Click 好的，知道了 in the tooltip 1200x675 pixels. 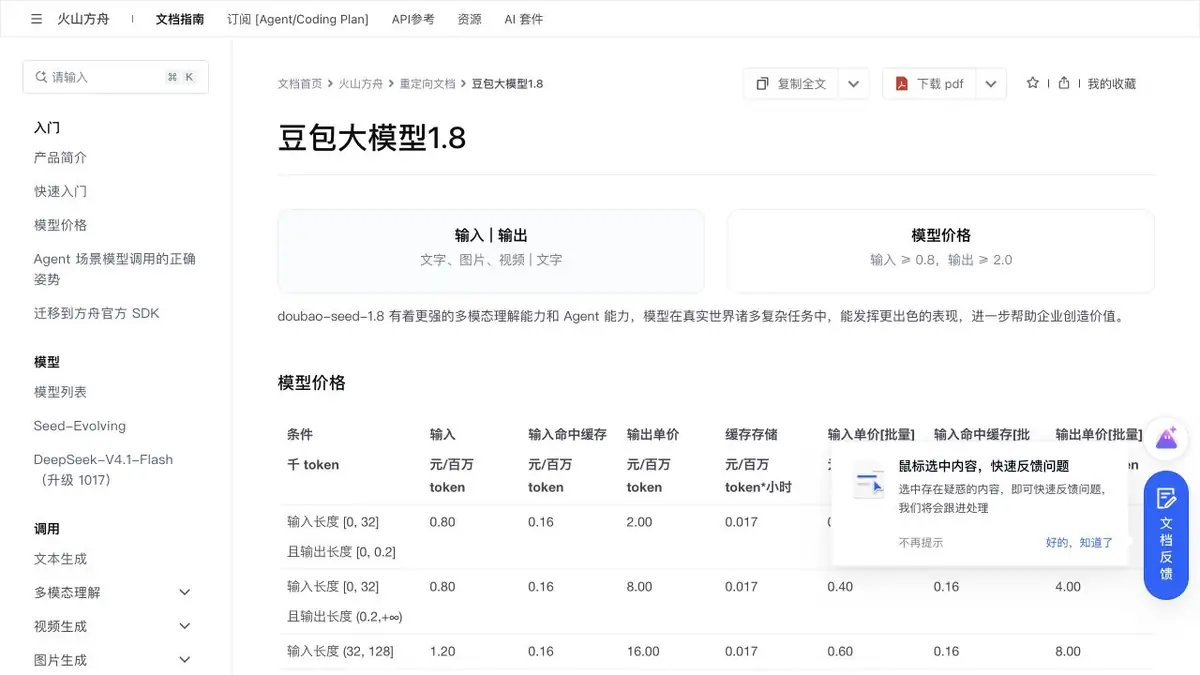click(x=1079, y=542)
